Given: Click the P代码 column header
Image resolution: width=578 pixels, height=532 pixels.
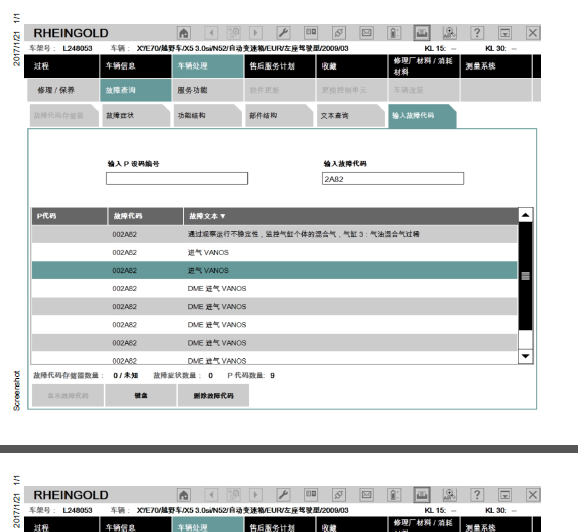Looking at the screenshot, I should click(69, 216).
